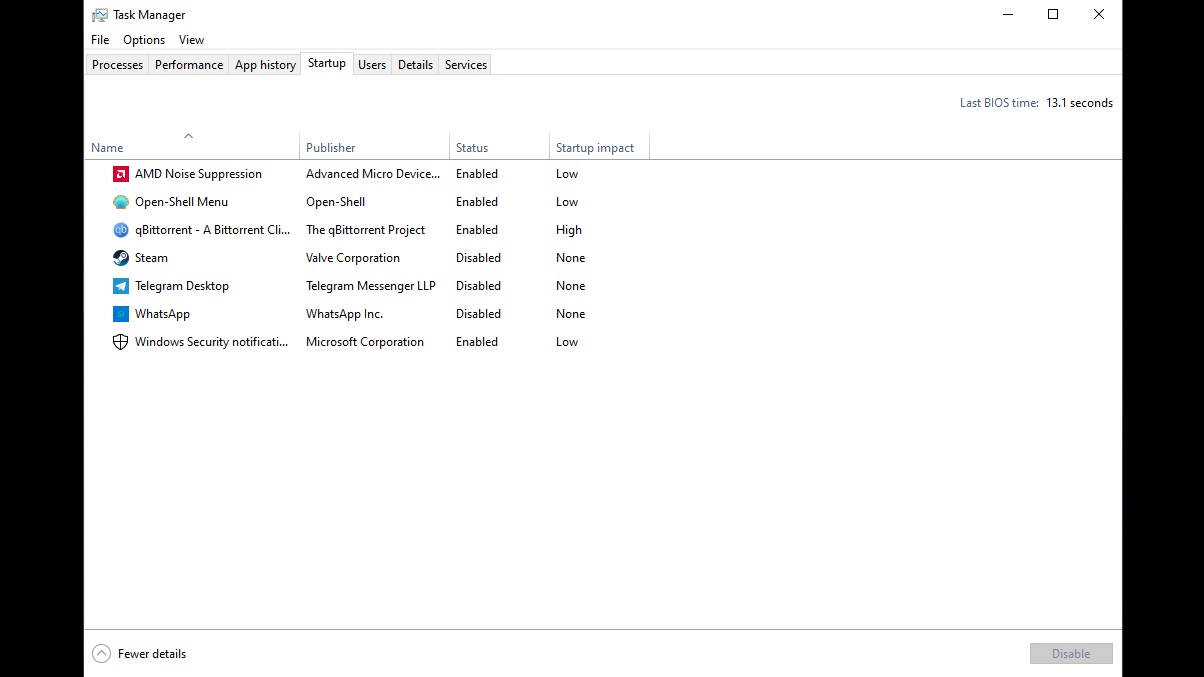Click the 13.1 seconds BIOS time value

point(1079,103)
